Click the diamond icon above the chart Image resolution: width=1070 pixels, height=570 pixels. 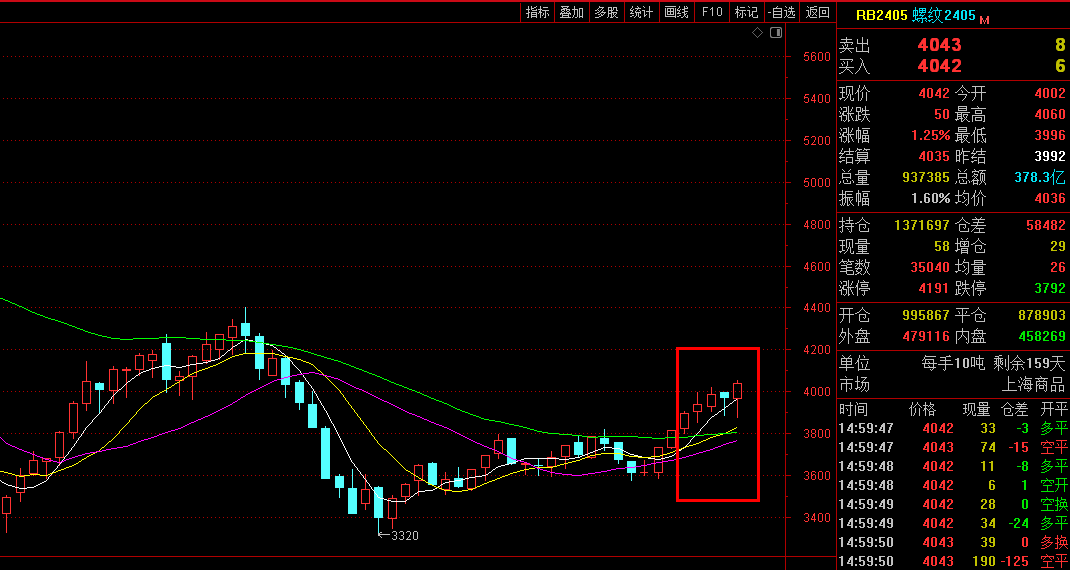point(758,34)
